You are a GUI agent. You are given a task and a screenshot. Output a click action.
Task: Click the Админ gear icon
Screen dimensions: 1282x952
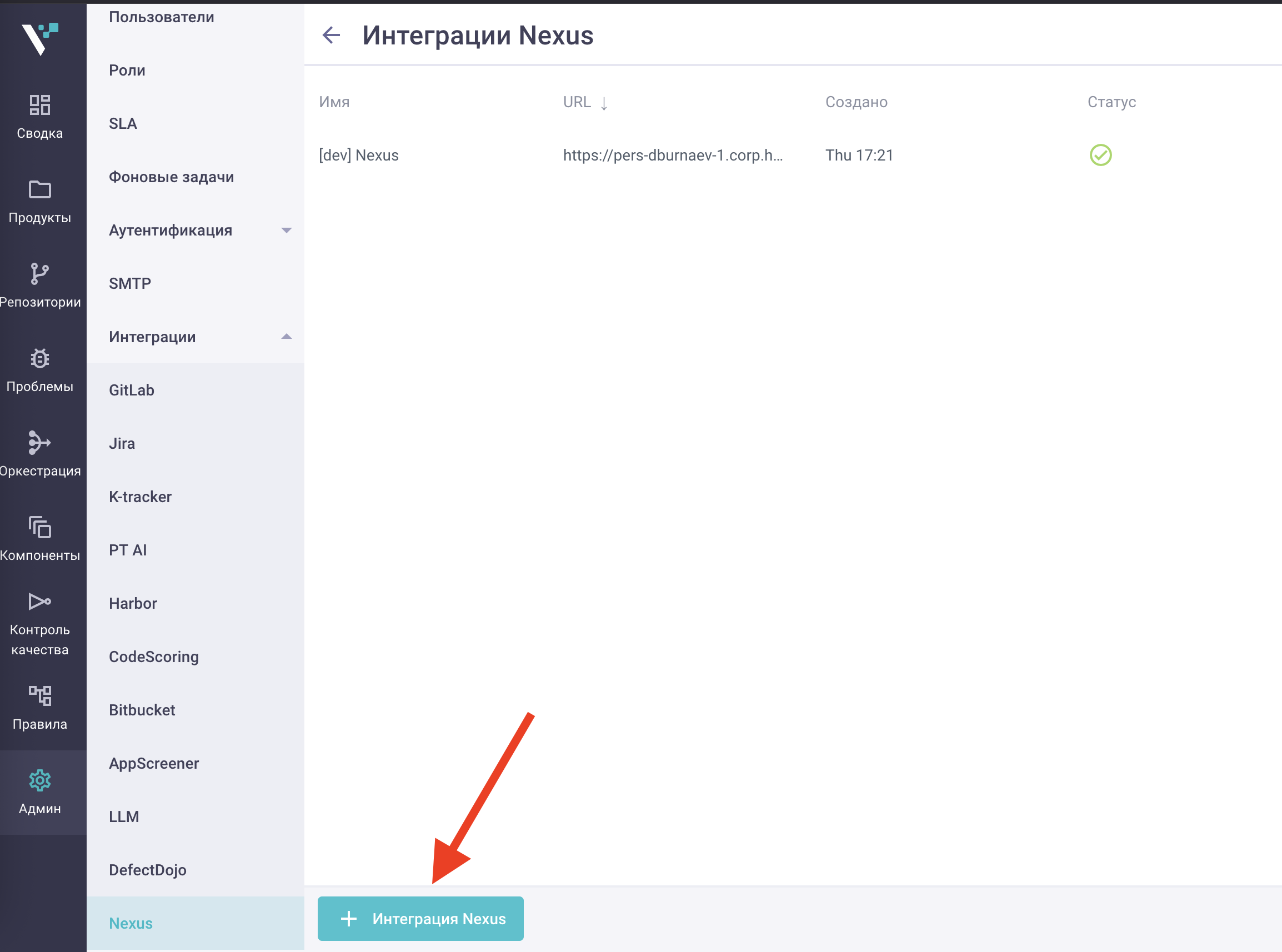(x=40, y=780)
